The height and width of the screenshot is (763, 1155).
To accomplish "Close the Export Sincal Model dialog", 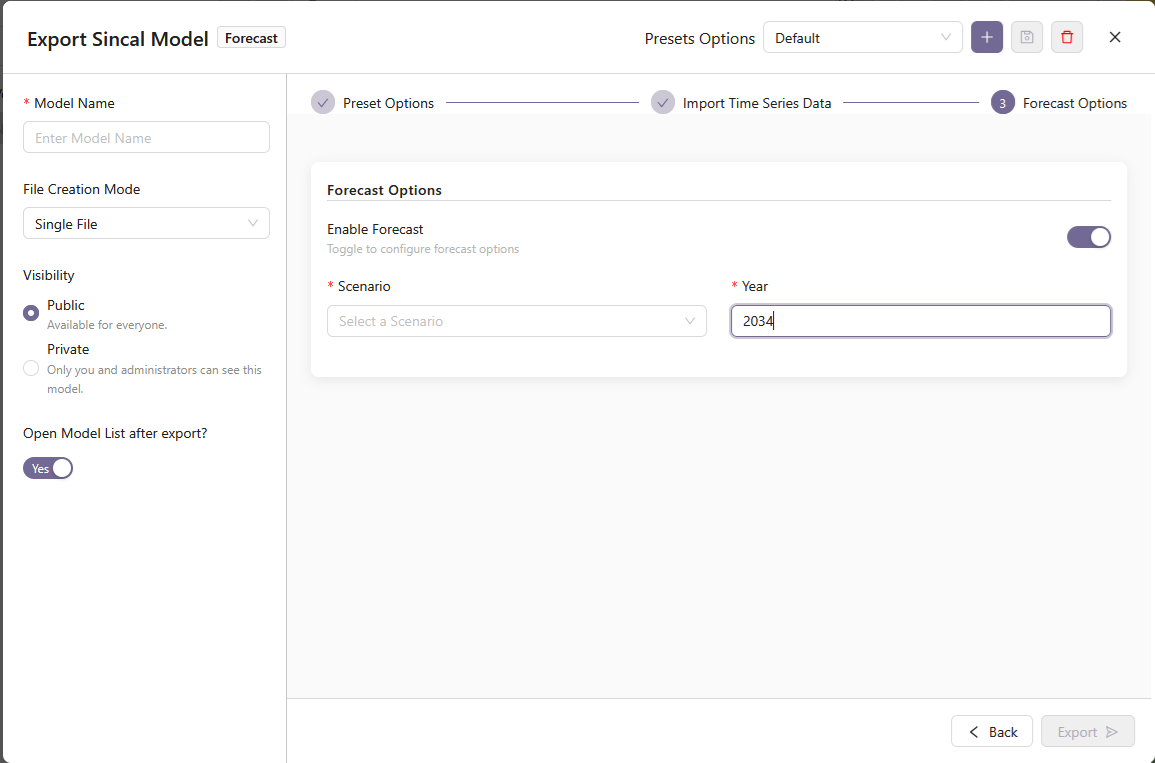I will (1114, 38).
